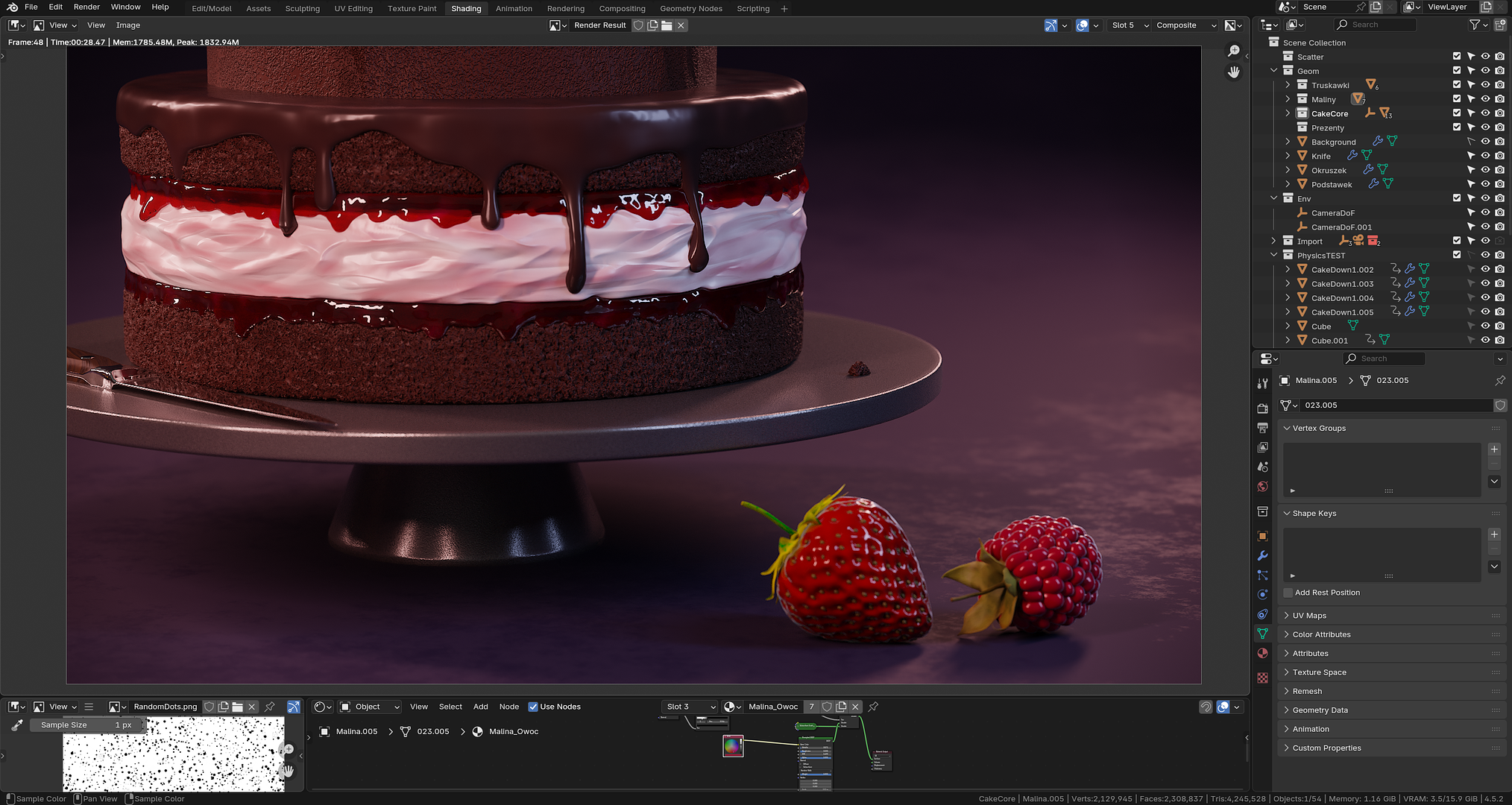Screen dimensions: 1512x805
Task: Click the colorful texture node preview swatch
Action: point(733,745)
